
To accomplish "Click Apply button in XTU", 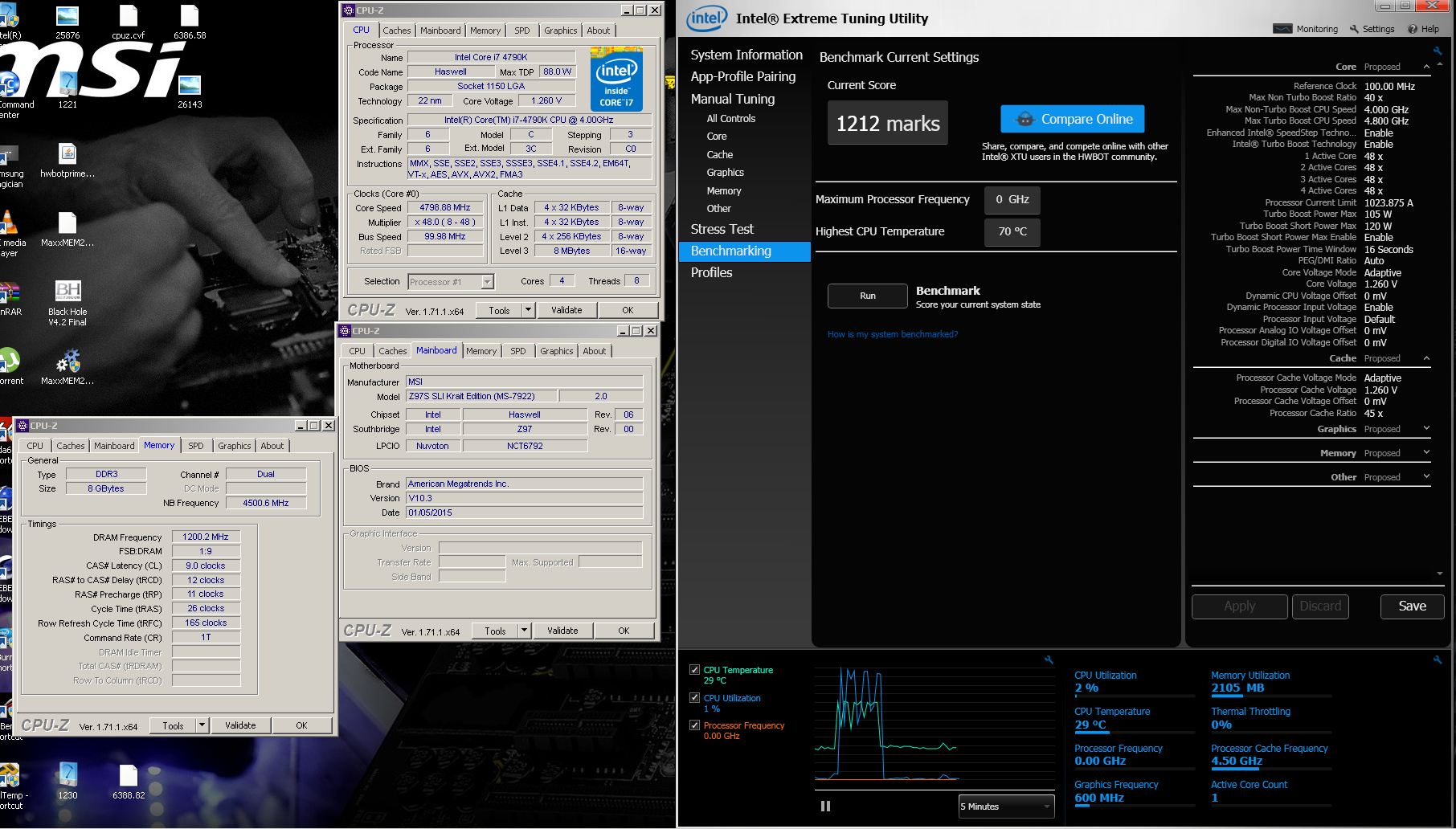I will coord(1239,606).
